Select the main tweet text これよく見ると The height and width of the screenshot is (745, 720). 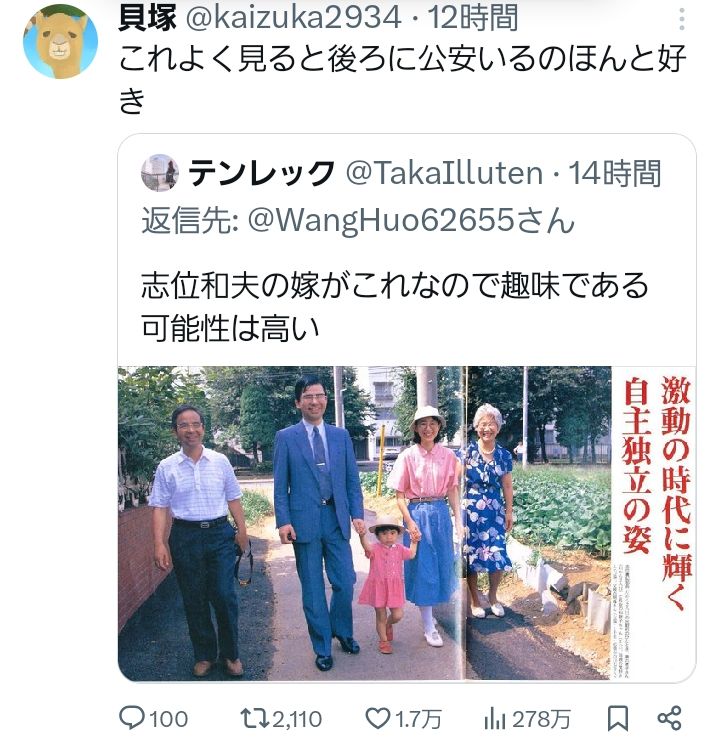point(403,80)
